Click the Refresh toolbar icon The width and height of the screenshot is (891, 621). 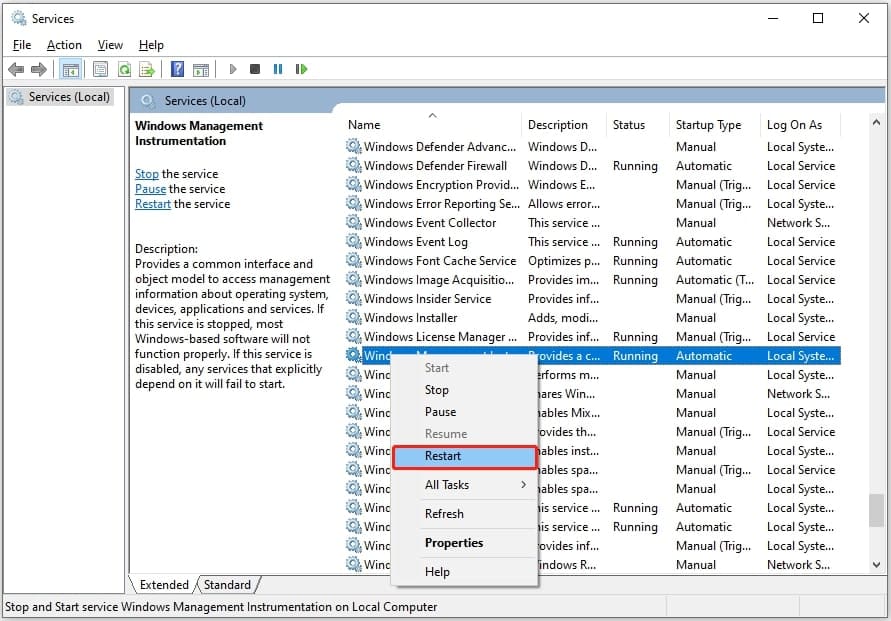click(124, 69)
